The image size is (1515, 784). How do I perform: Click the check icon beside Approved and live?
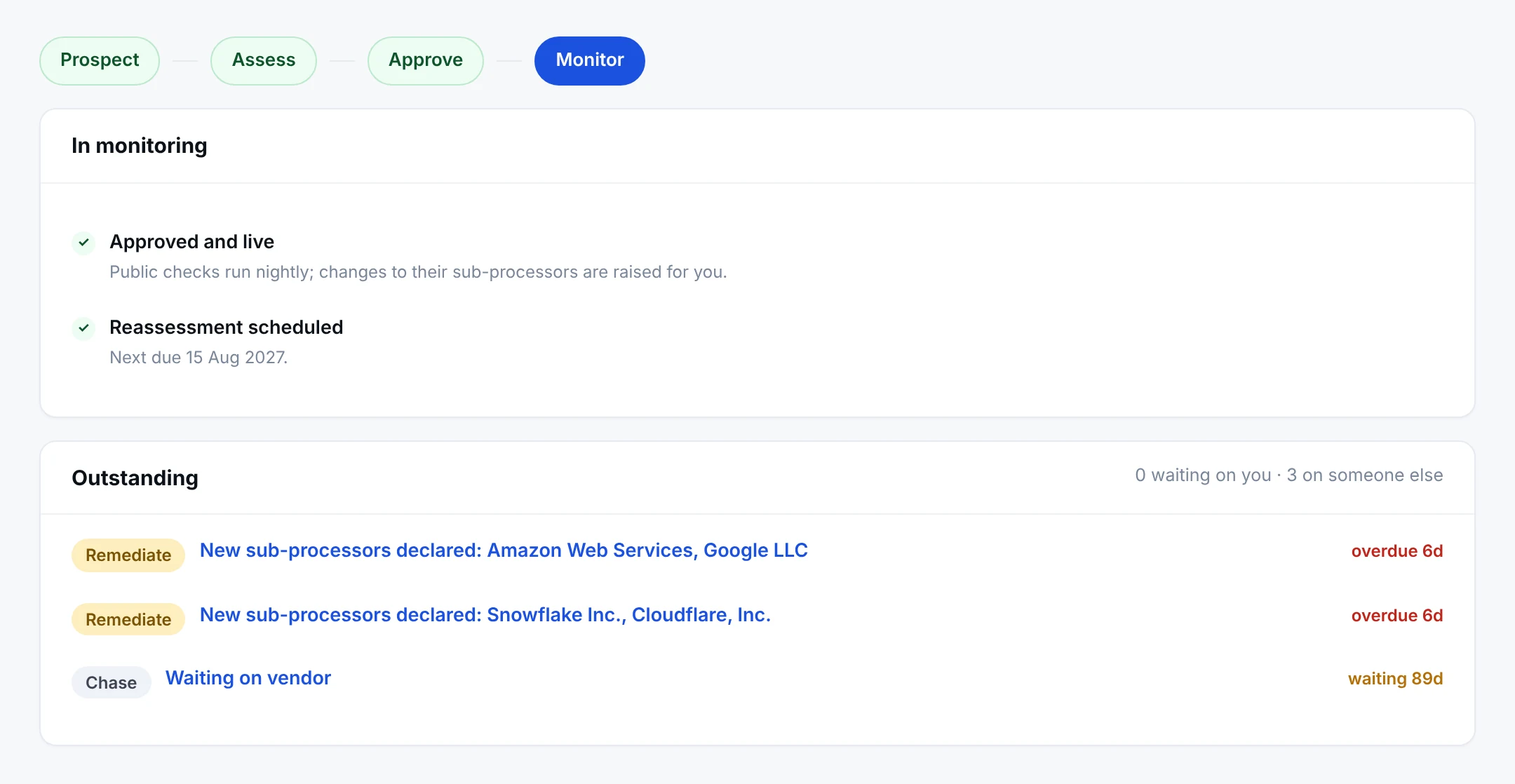click(83, 243)
